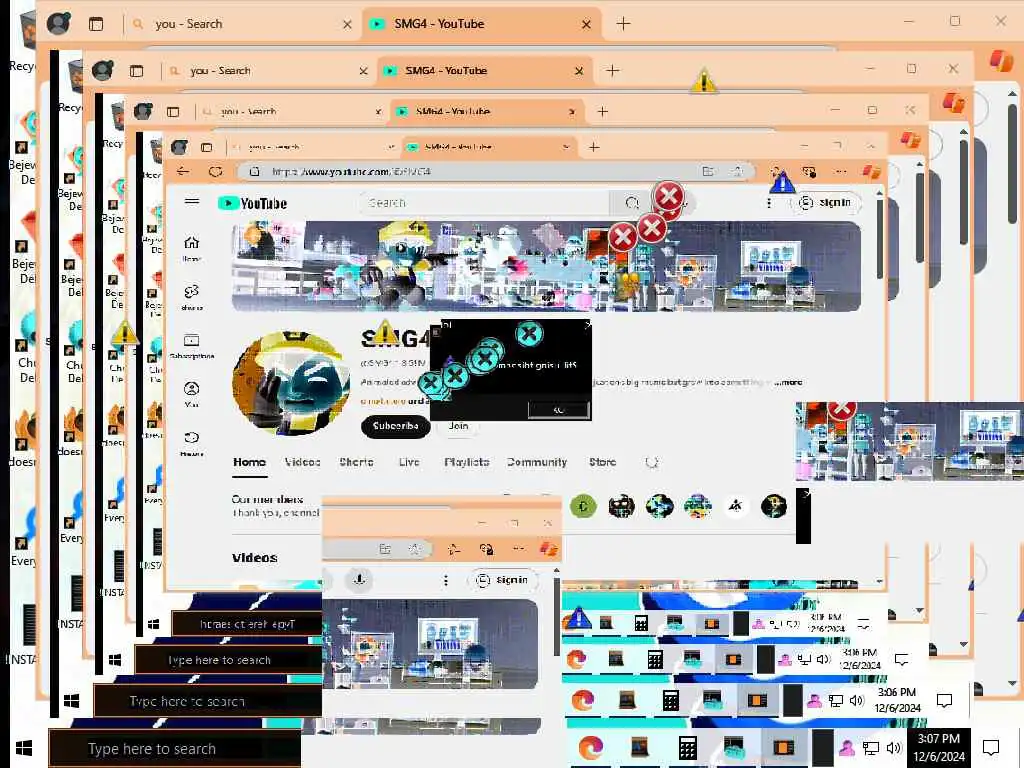This screenshot has width=1024, height=768.
Task: Click Windows Start button on bottom taskbar
Action: point(24,748)
